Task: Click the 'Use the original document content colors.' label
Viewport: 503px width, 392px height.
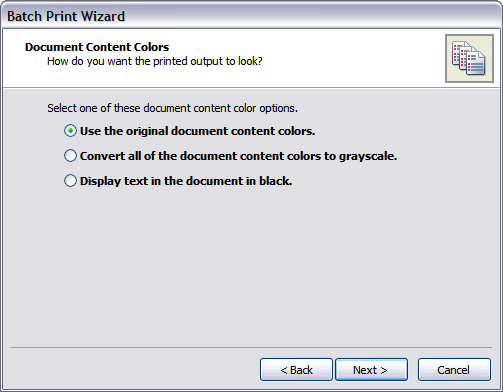Action: (x=197, y=131)
